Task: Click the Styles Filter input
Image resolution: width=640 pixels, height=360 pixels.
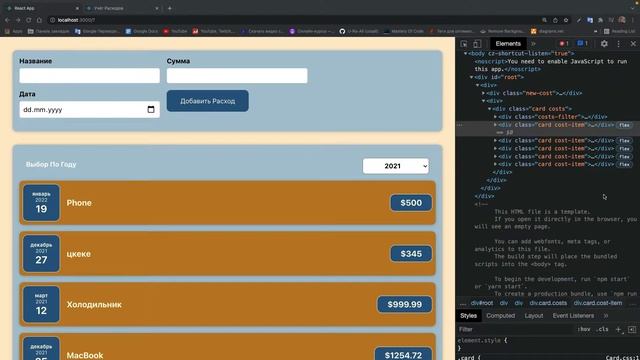Action: pos(514,329)
